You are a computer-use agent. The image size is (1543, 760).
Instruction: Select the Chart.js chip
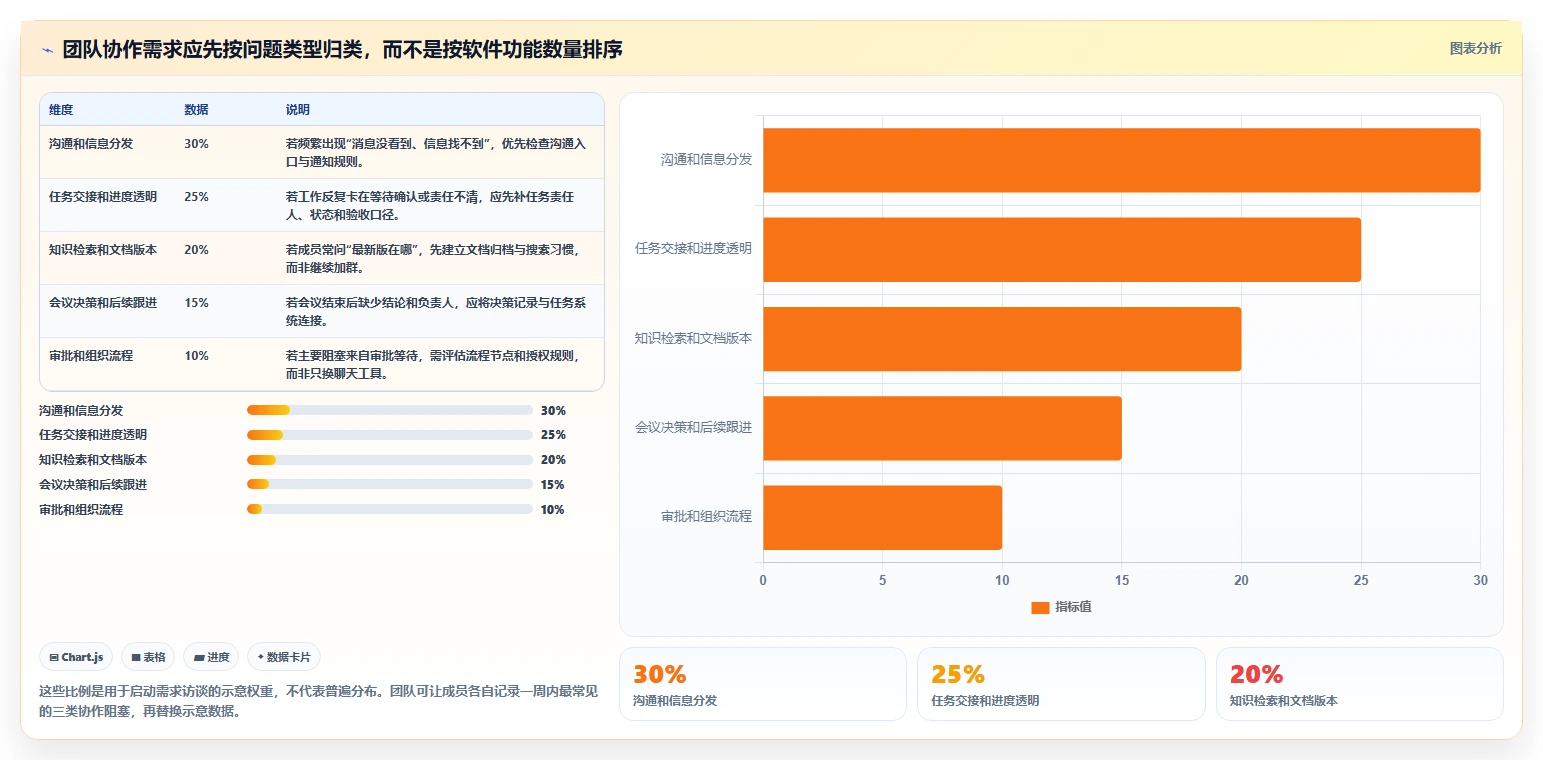click(x=76, y=657)
